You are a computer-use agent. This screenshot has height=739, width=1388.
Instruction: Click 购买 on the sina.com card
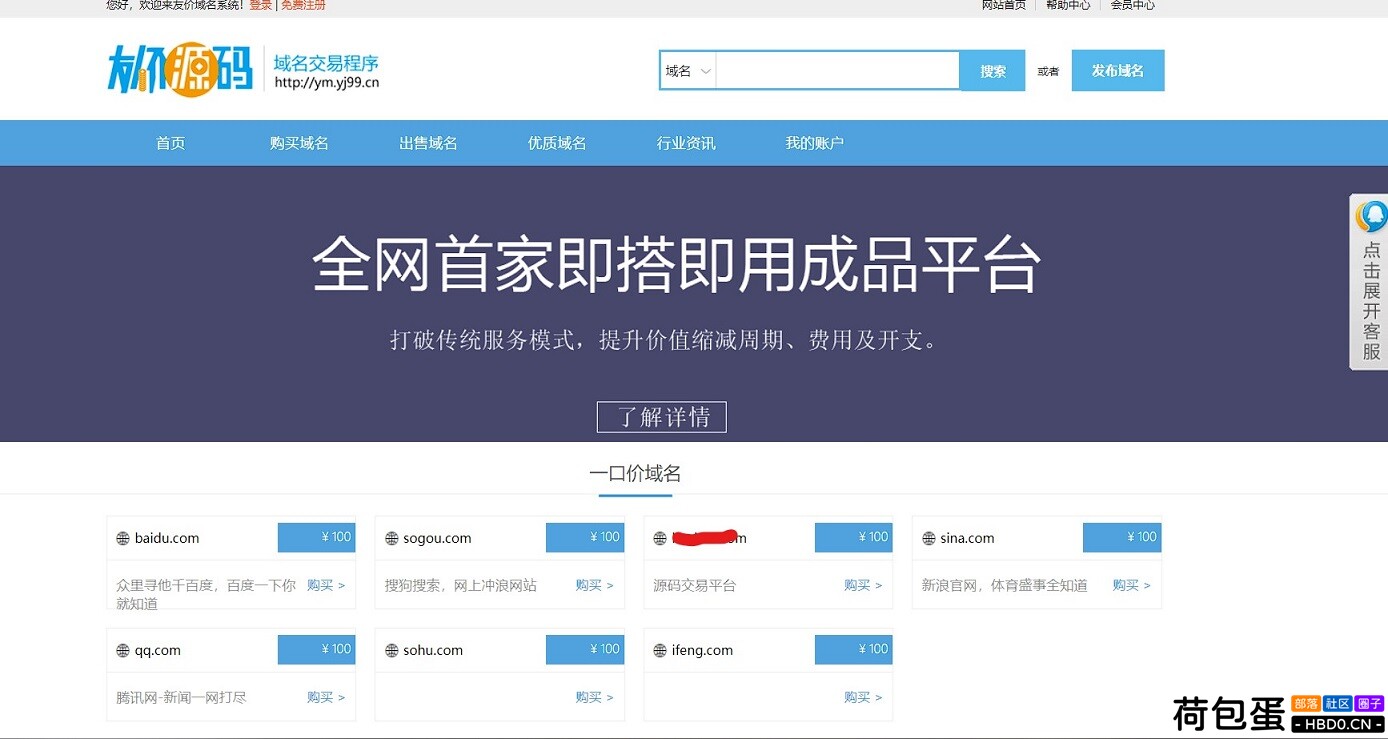(x=1132, y=585)
